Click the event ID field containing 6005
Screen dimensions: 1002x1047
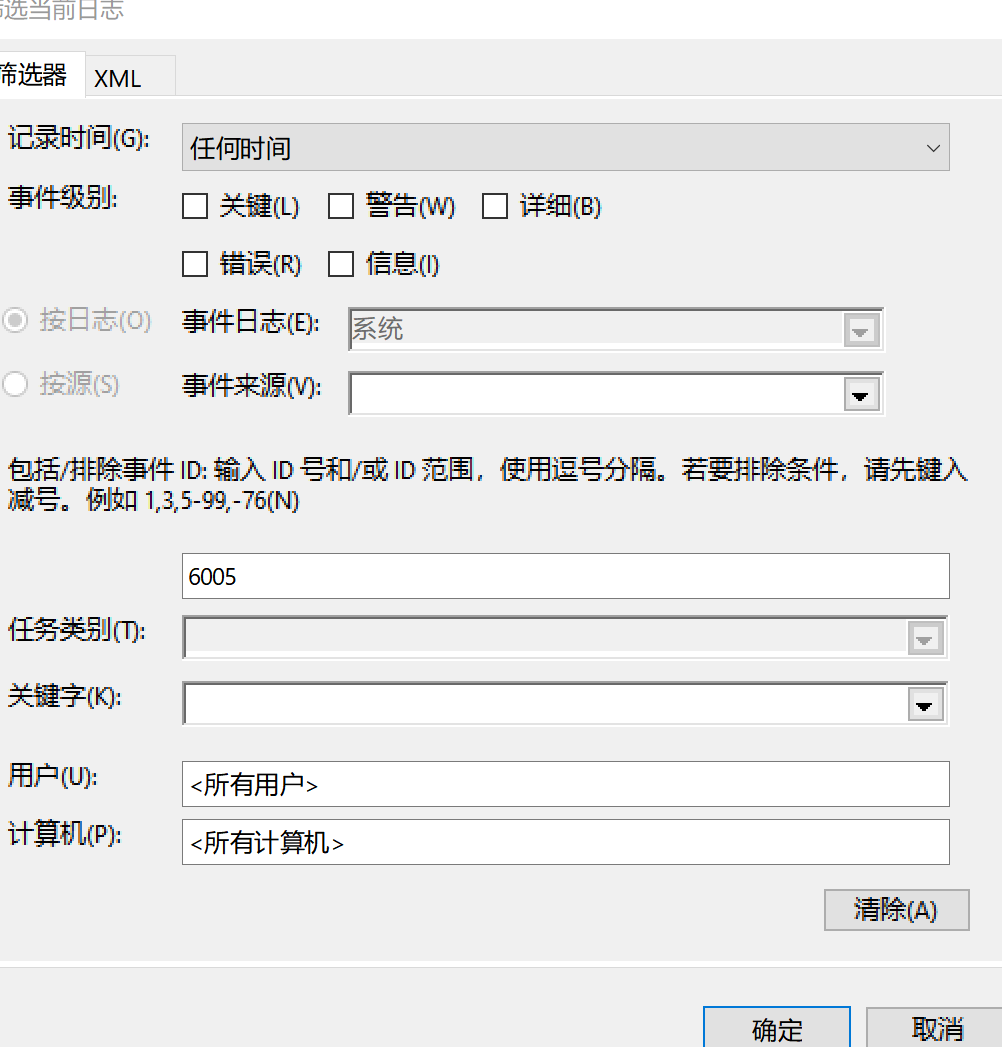[x=565, y=576]
